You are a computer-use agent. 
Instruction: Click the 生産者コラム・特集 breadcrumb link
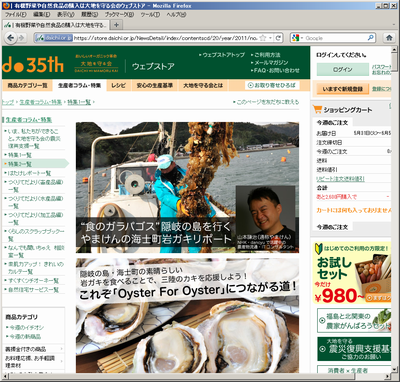coord(40,102)
